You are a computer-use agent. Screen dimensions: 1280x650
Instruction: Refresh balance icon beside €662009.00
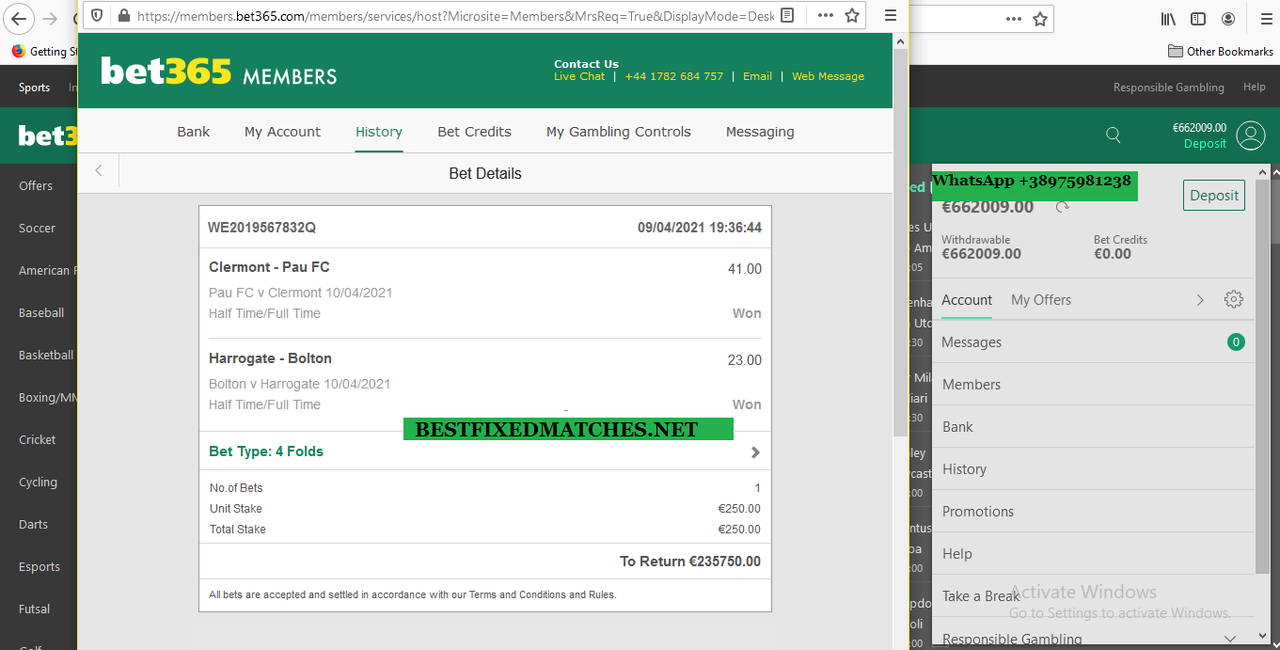(1063, 207)
